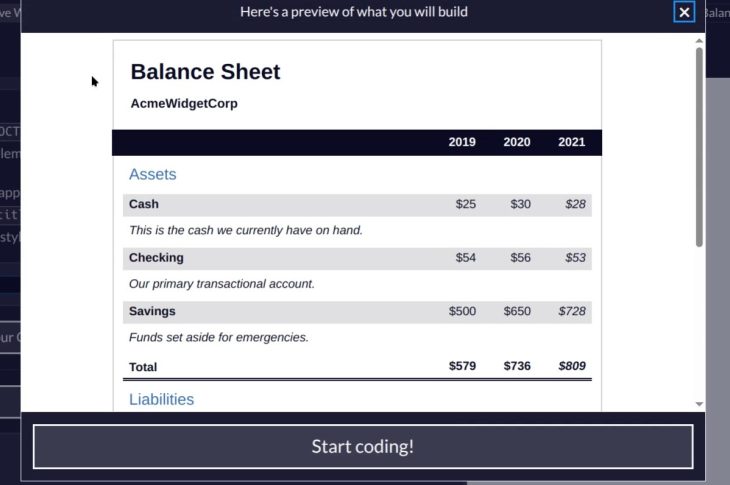Screen dimensions: 730x485
Task: Click the 2019 column header
Action: coord(462,142)
